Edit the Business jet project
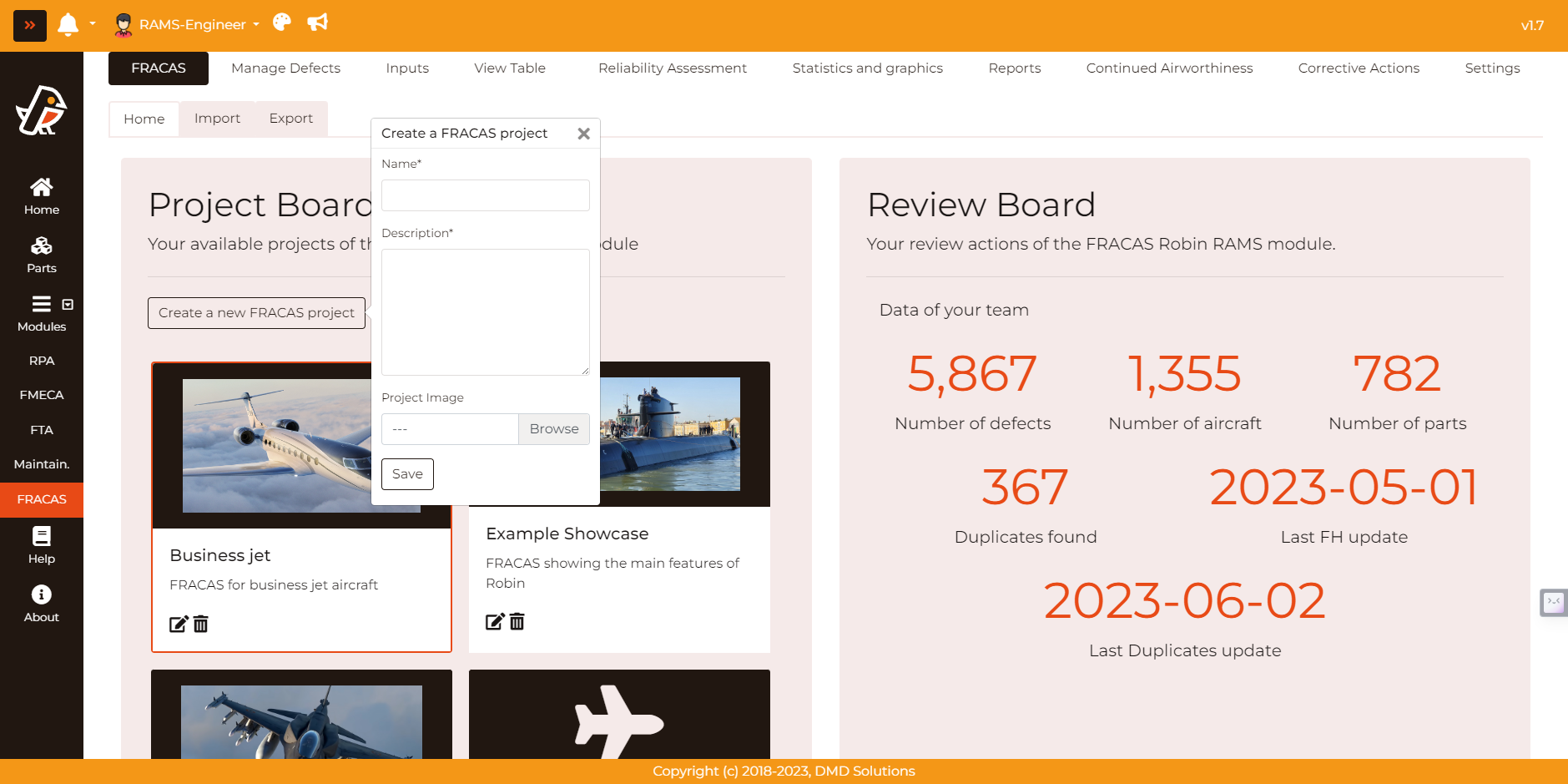1568x784 pixels. tap(178, 625)
